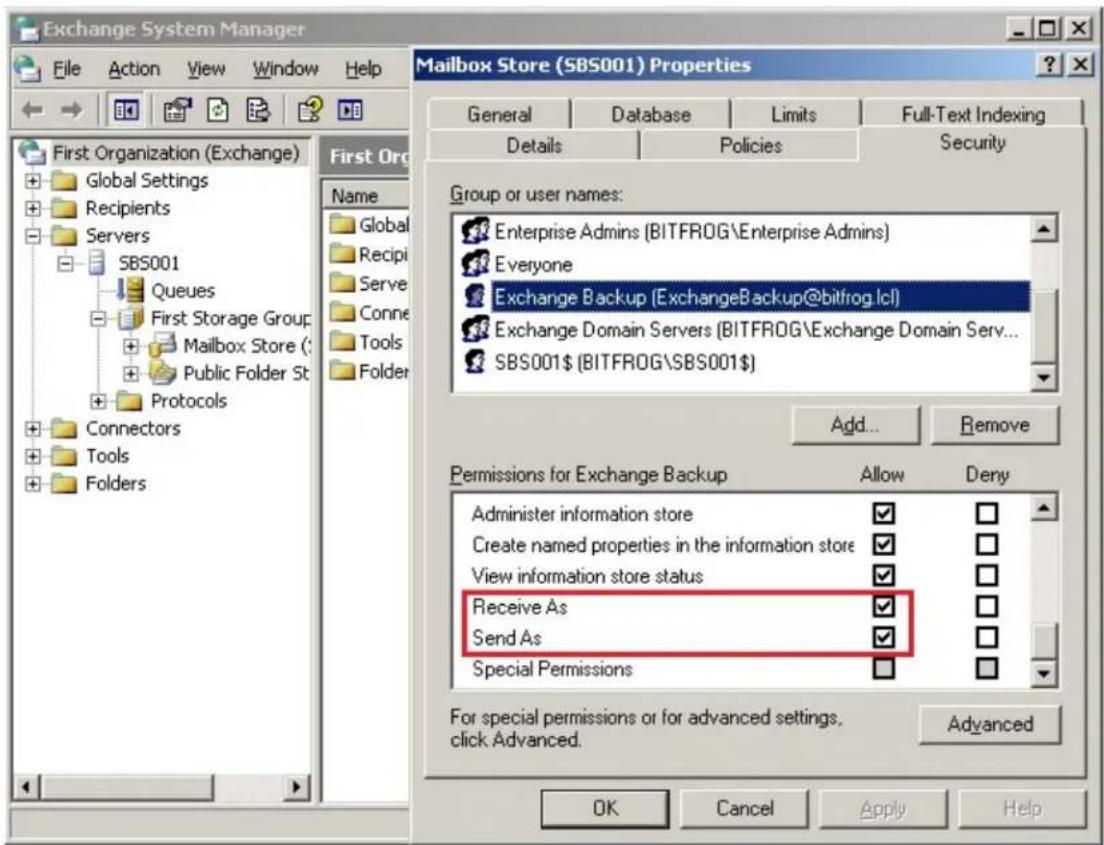Check Deny for Administer information store
This screenshot has width=1104, height=845.
tap(987, 513)
